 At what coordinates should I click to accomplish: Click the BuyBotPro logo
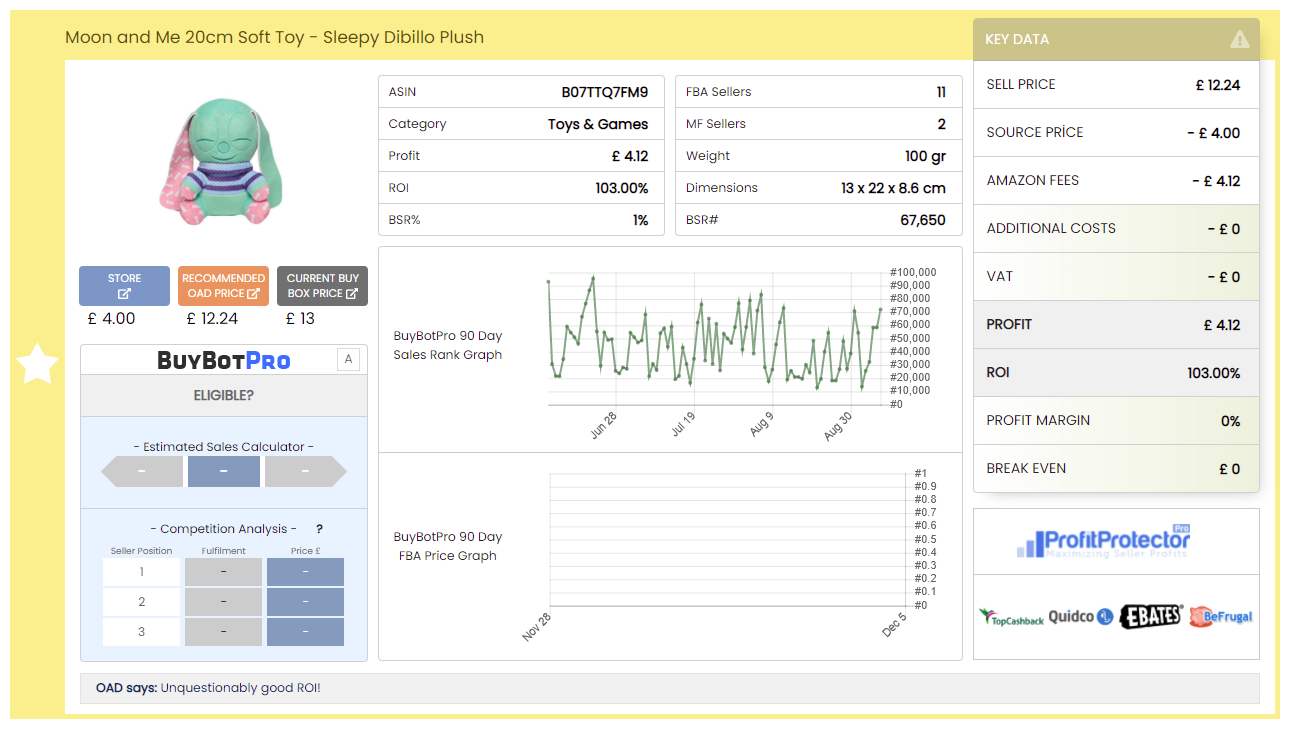224,360
